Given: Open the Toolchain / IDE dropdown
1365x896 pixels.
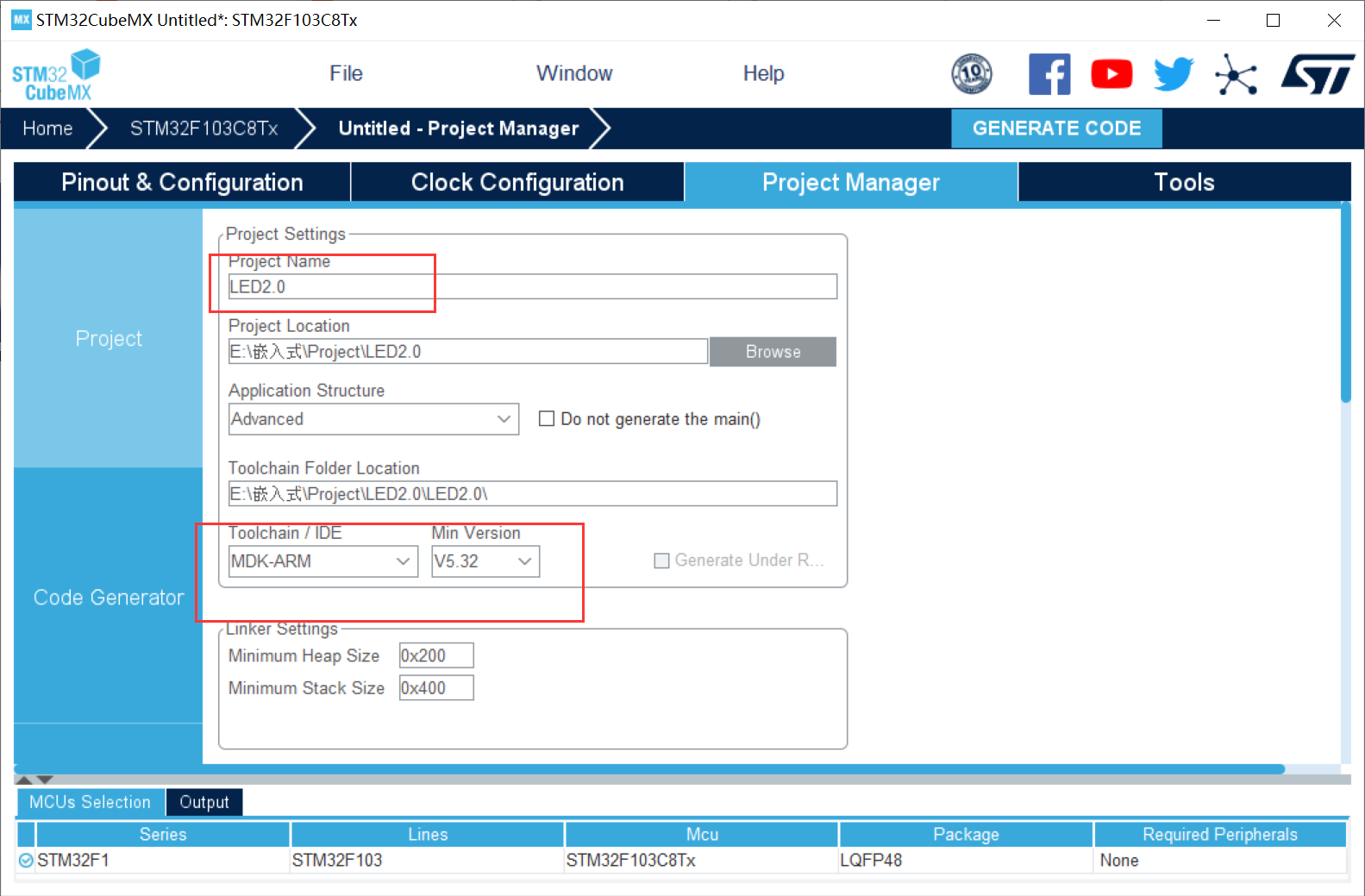Looking at the screenshot, I should (323, 561).
